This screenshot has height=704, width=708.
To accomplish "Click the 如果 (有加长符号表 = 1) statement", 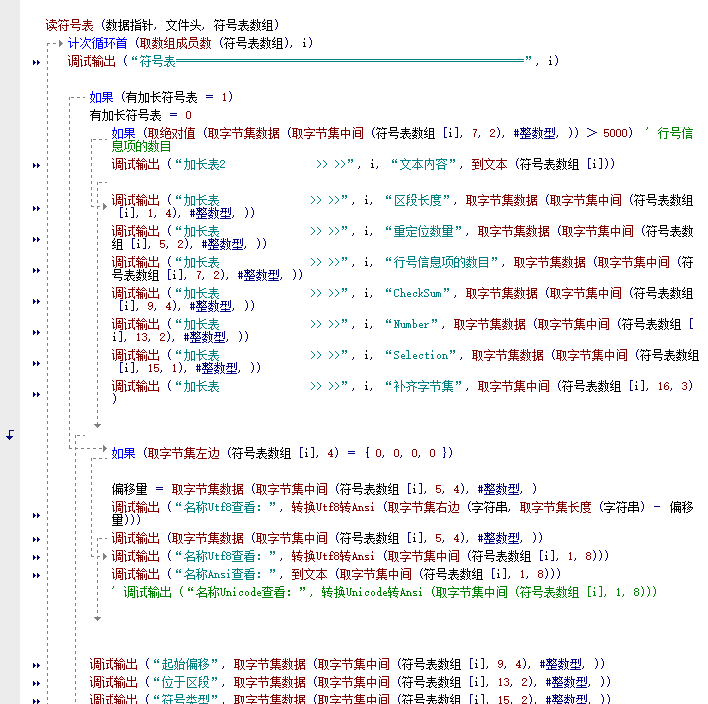I will (160, 97).
